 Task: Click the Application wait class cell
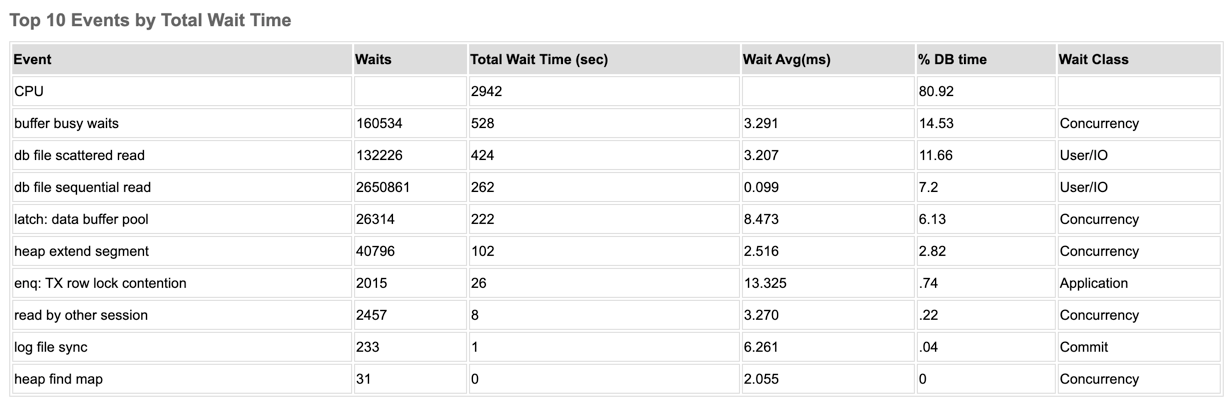coord(1094,283)
